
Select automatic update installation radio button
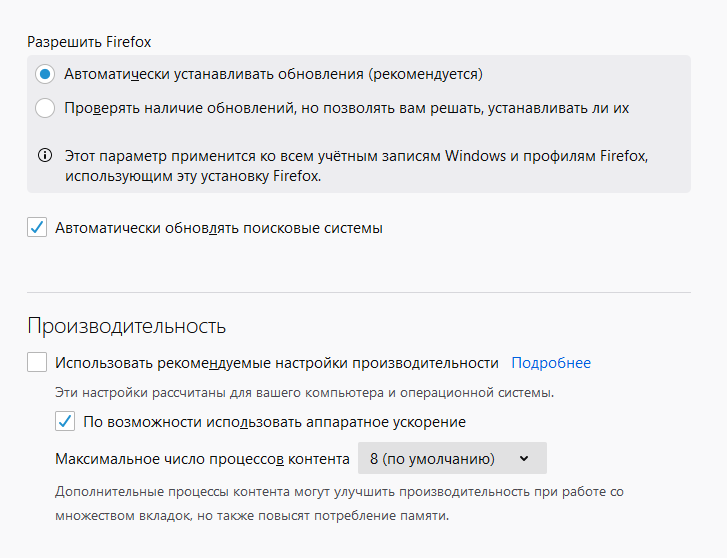pos(45,74)
